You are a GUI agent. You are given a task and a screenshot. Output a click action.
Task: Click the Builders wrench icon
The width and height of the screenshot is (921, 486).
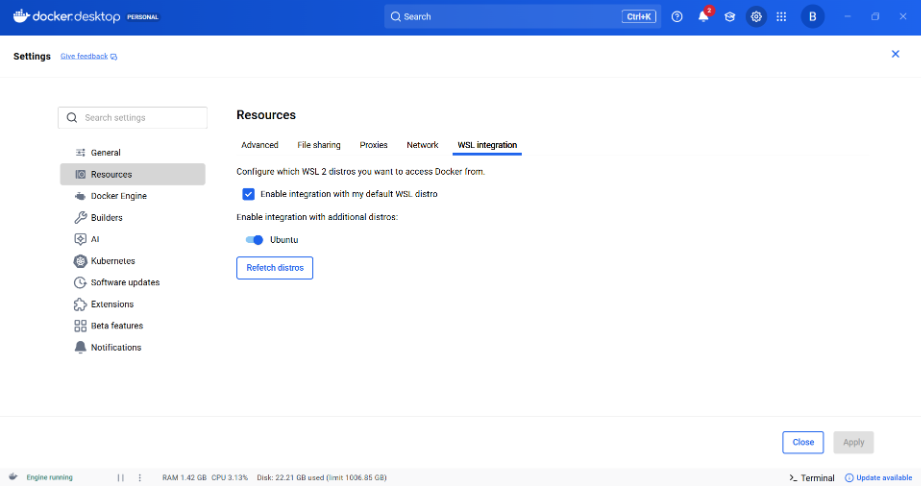pyautogui.click(x=80, y=217)
